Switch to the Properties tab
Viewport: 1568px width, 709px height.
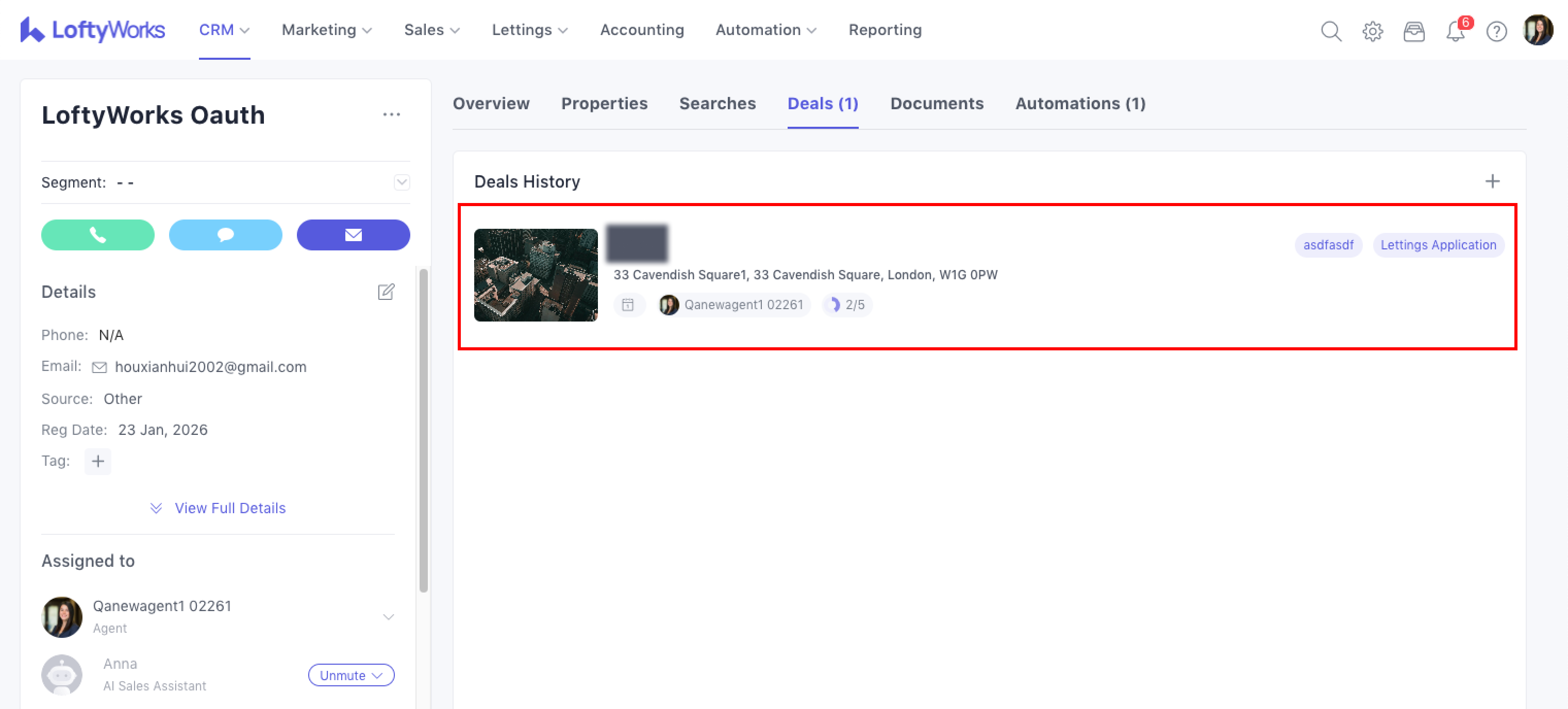pos(604,104)
